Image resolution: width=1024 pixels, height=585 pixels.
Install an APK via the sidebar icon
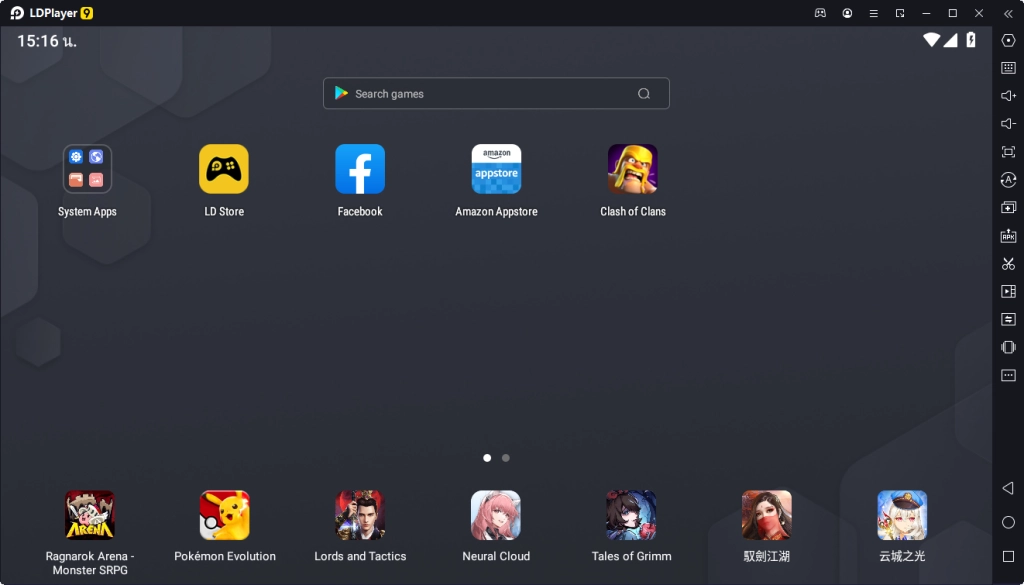(1008, 235)
